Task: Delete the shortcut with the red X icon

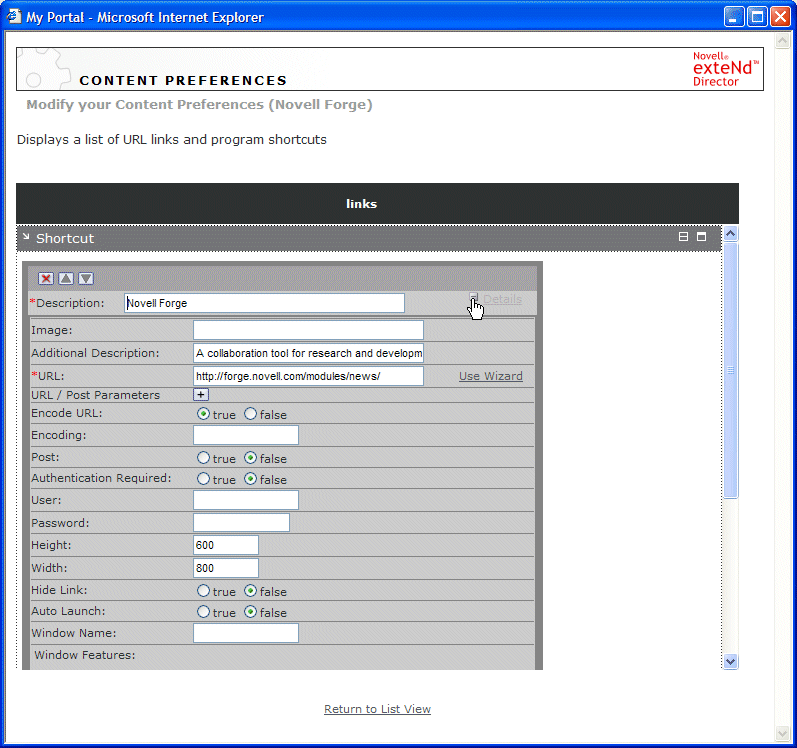Action: (46, 278)
